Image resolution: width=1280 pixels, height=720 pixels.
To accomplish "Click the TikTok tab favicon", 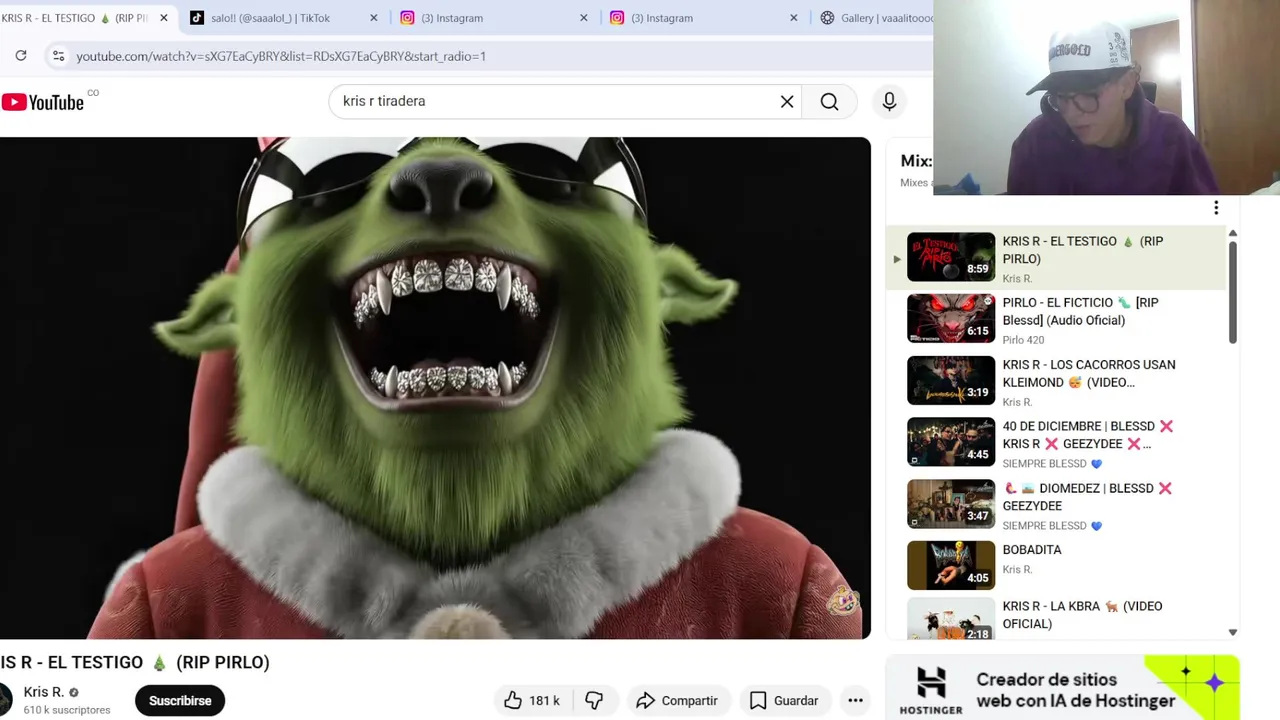I will coord(197,18).
